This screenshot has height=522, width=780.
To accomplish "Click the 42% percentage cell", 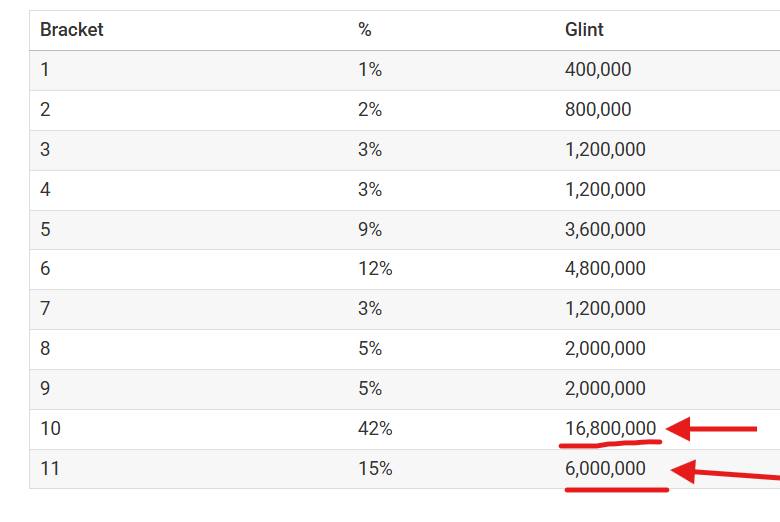I will click(x=375, y=429).
